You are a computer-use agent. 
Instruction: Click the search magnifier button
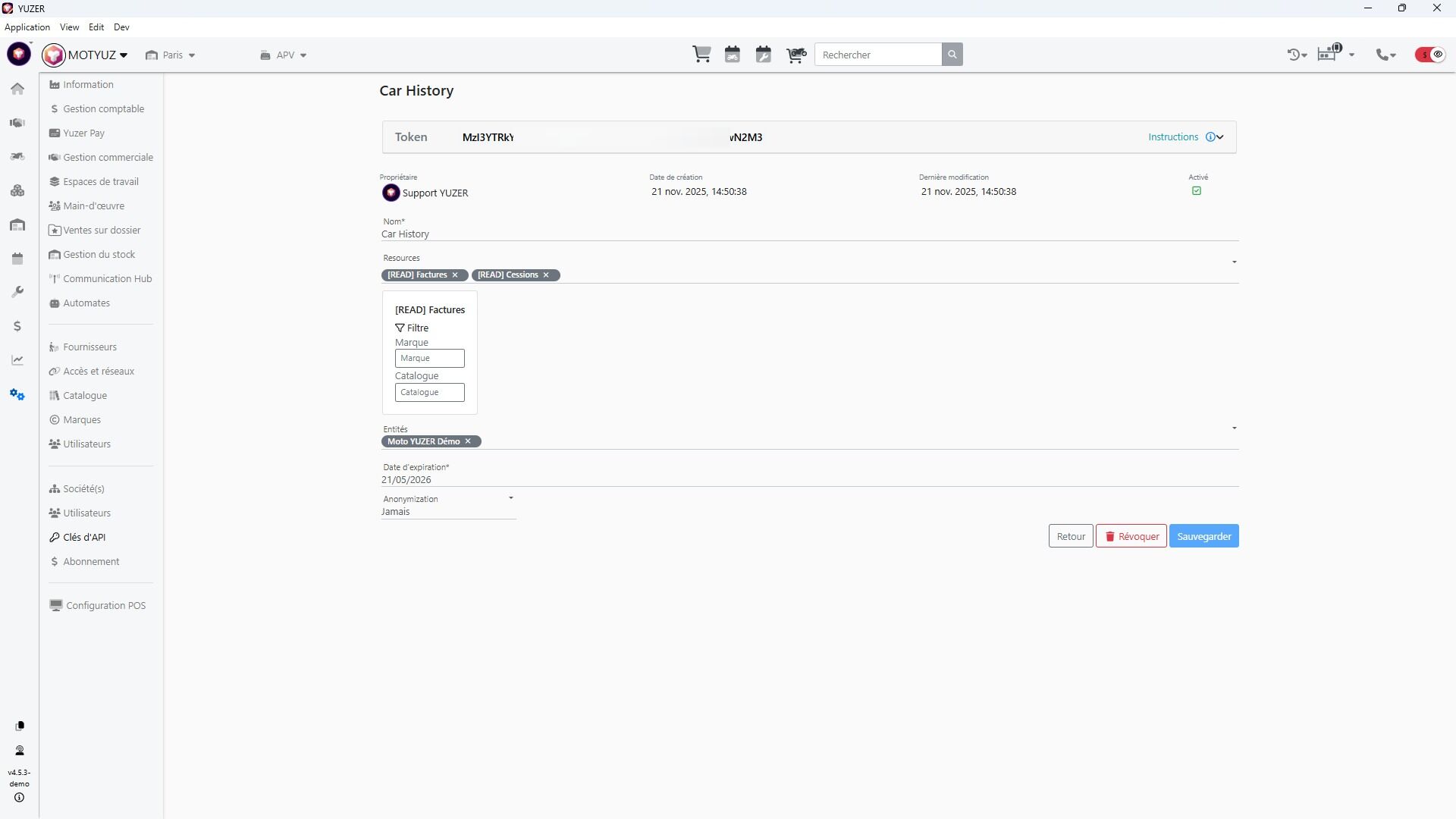(952, 55)
